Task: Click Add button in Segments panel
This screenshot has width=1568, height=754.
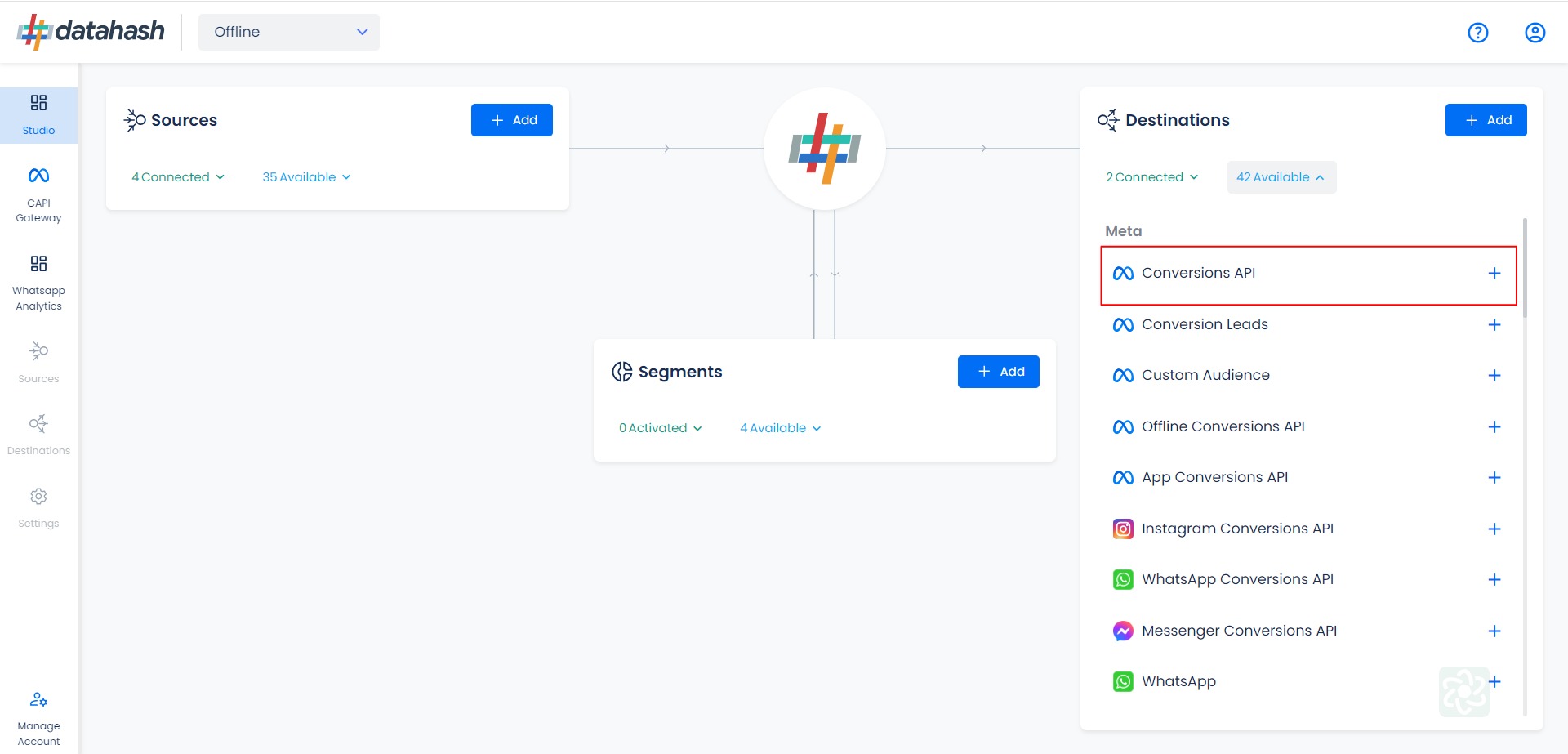Action: (x=998, y=372)
